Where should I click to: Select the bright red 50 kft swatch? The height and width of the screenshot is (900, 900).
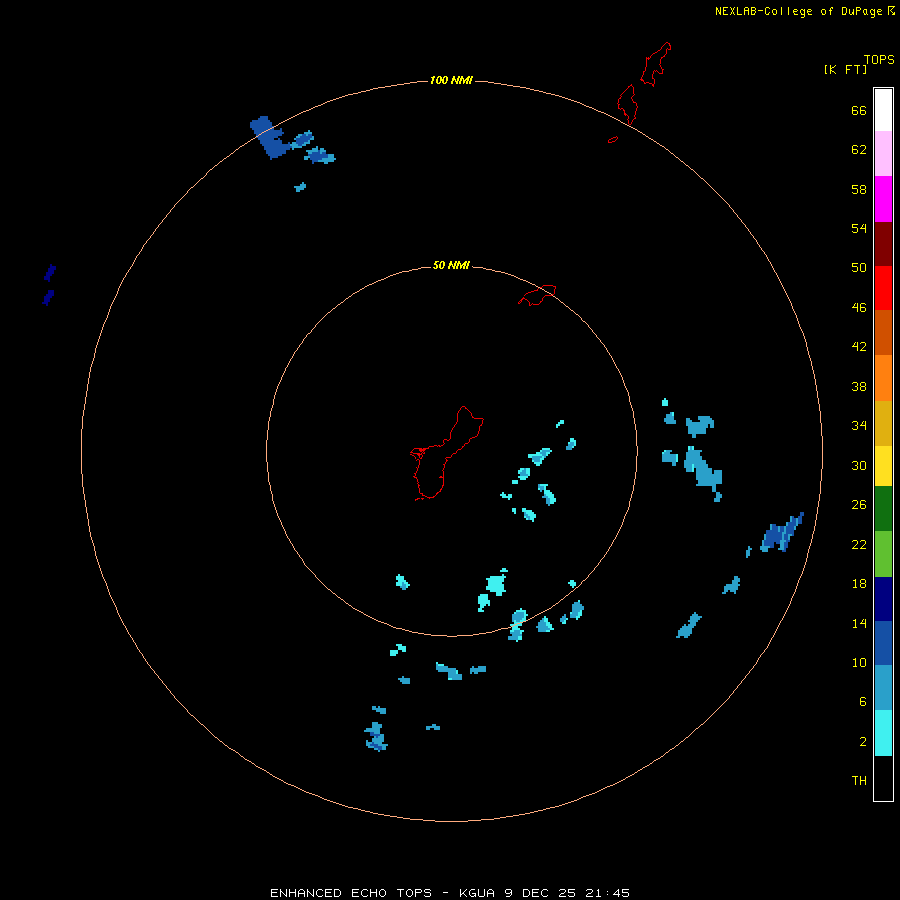click(883, 288)
